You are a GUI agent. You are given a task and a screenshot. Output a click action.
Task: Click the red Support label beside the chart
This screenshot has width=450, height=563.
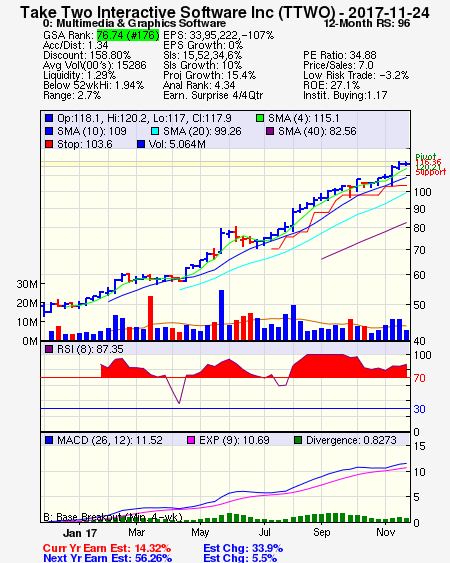[431, 172]
